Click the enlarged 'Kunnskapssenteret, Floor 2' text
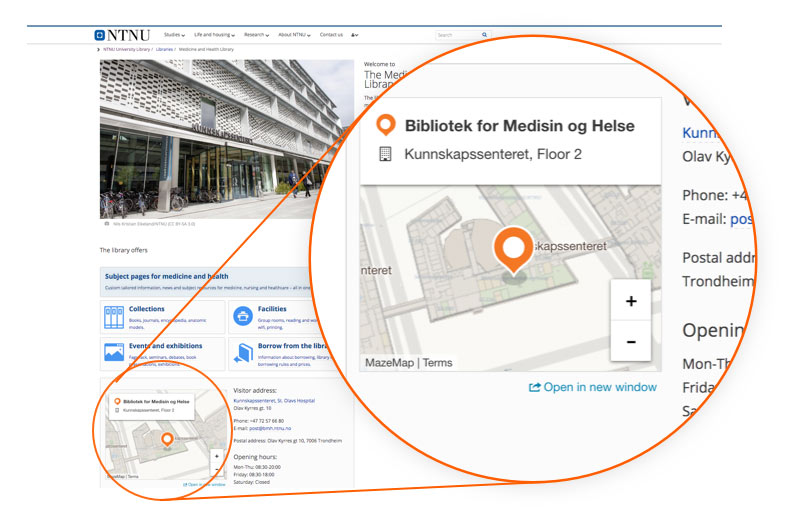The width and height of the screenshot is (802, 514). pyautogui.click(x=493, y=154)
